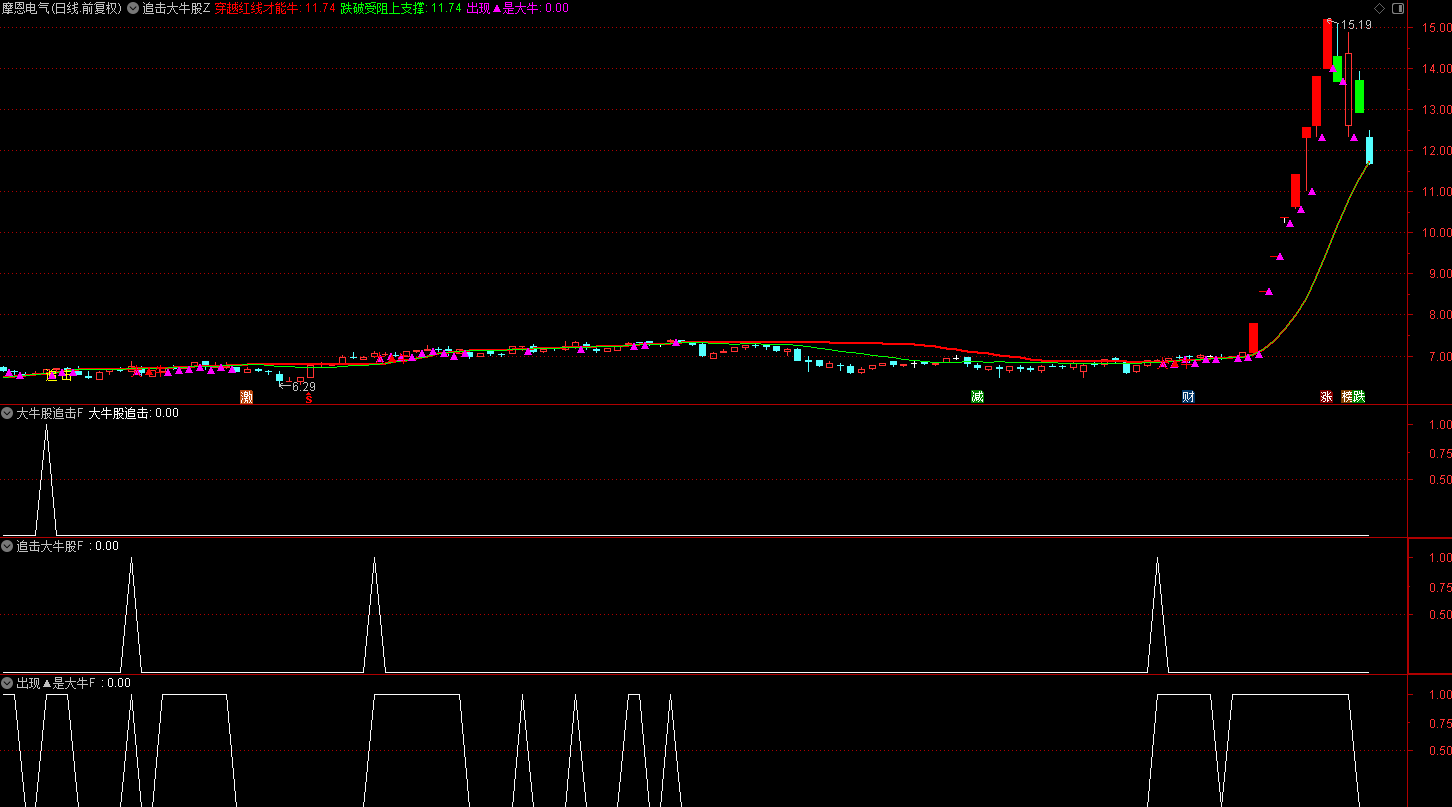Expand the 出现▲是大牛F indicator dropdown
This screenshot has width=1452, height=807.
(x=7, y=684)
